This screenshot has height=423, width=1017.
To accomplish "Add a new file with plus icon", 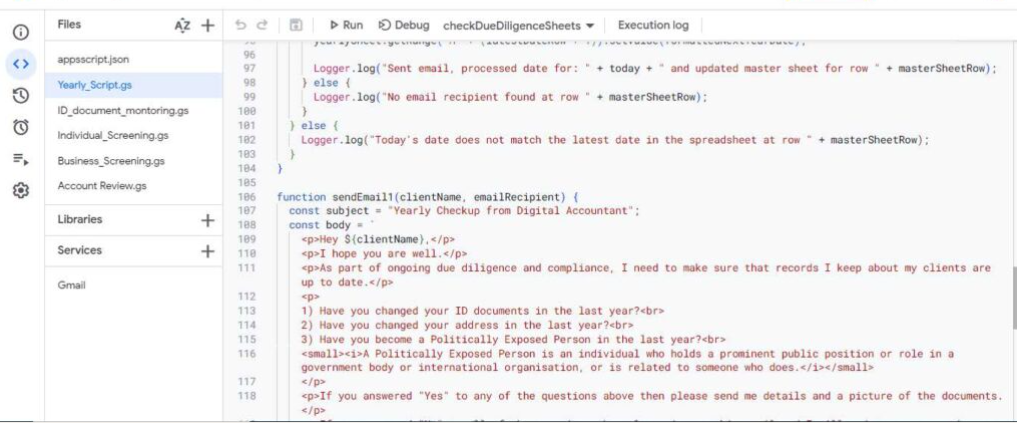I will [207, 25].
